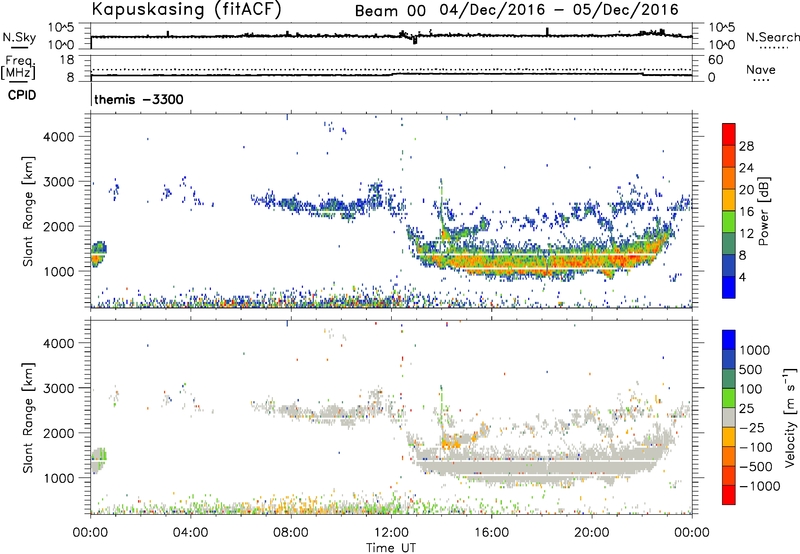
Task: Click the 2000 tick on the velocity panel axis
Action: (59, 433)
